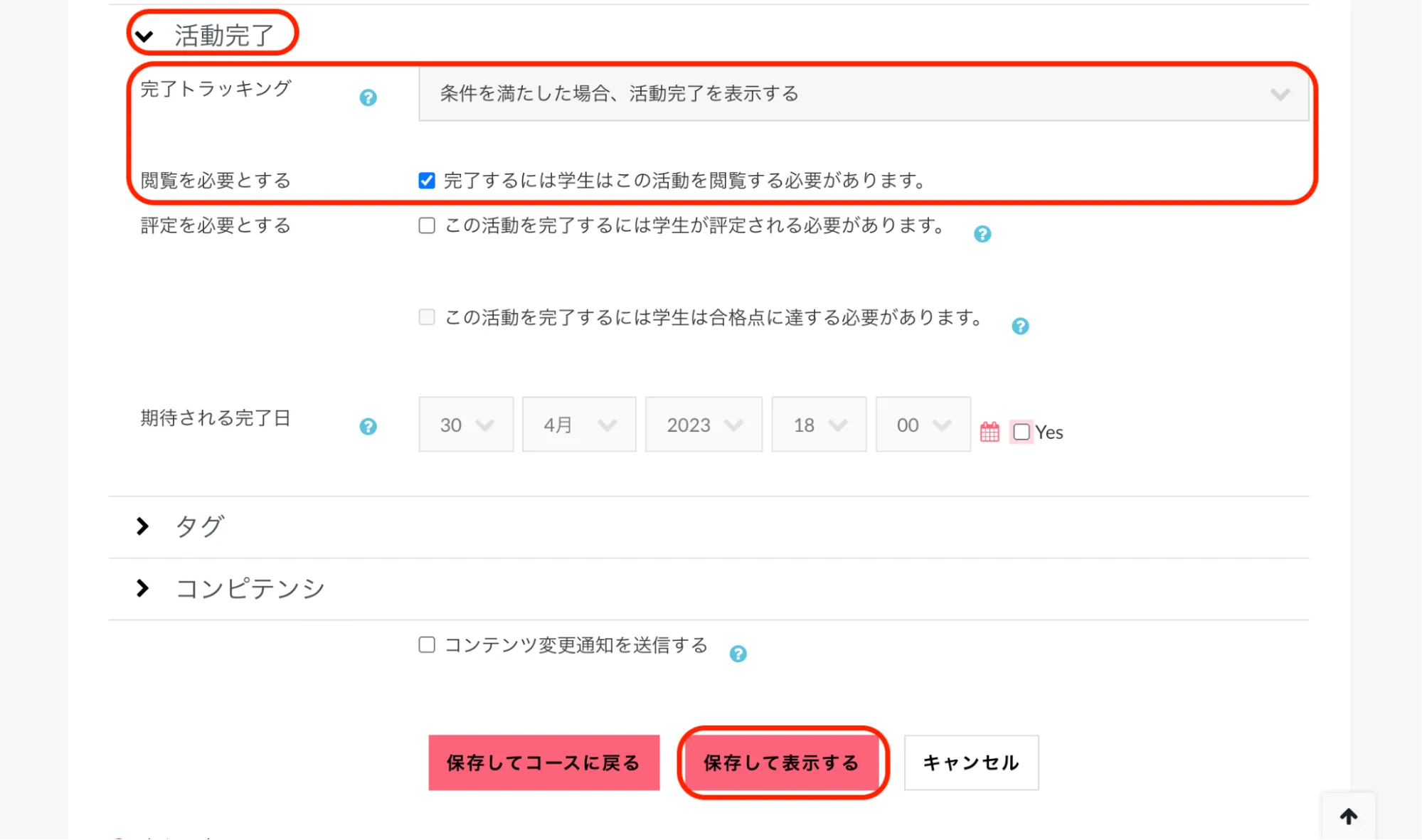
Task: Enable the Yes checkbox for completion date
Action: pos(1022,432)
